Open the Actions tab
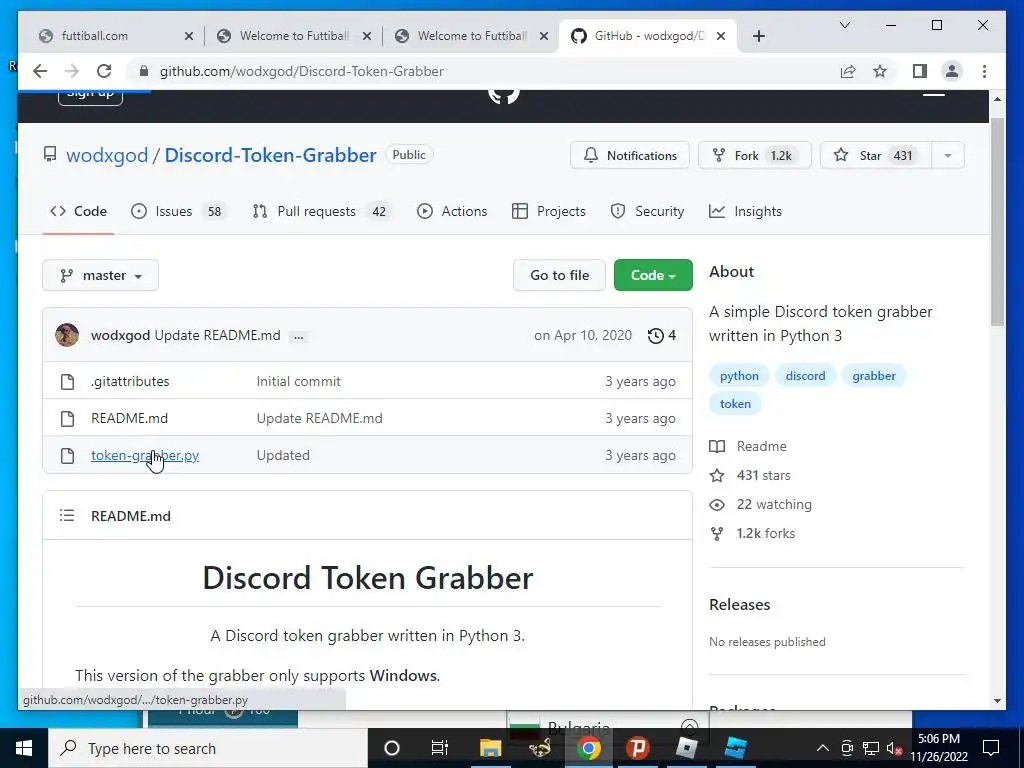1024x768 pixels. click(452, 212)
